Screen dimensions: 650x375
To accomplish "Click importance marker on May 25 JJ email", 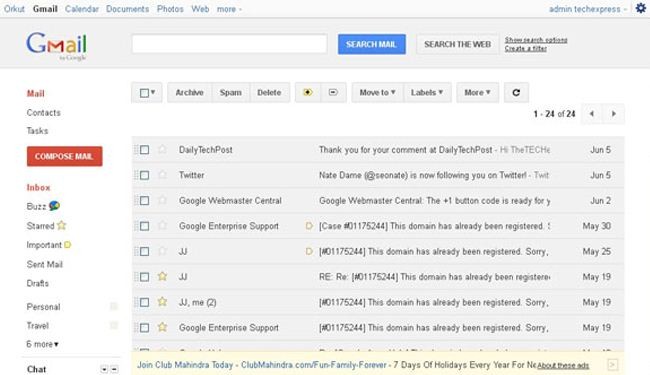I will coord(309,251).
